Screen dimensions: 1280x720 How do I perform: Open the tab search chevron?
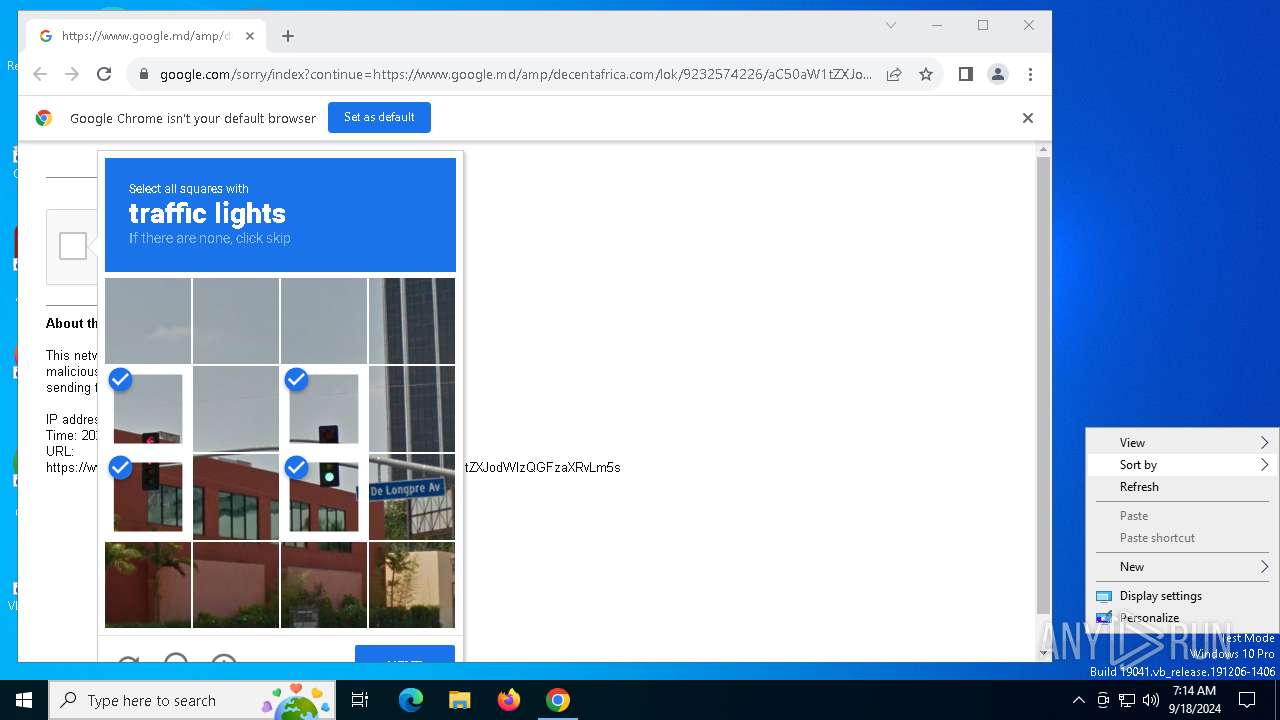(890, 25)
